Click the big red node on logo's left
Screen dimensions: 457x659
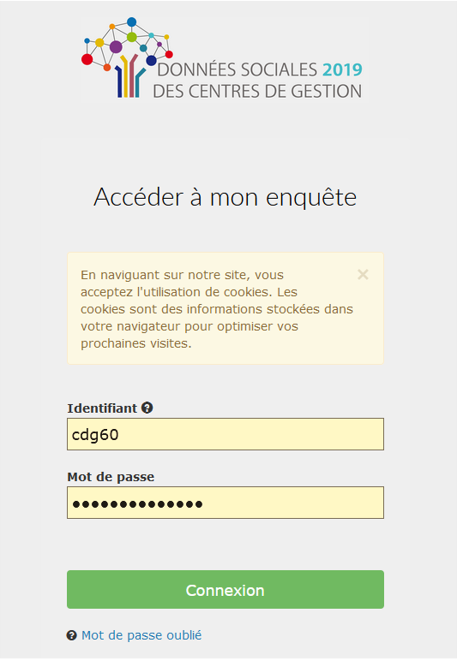(87, 59)
